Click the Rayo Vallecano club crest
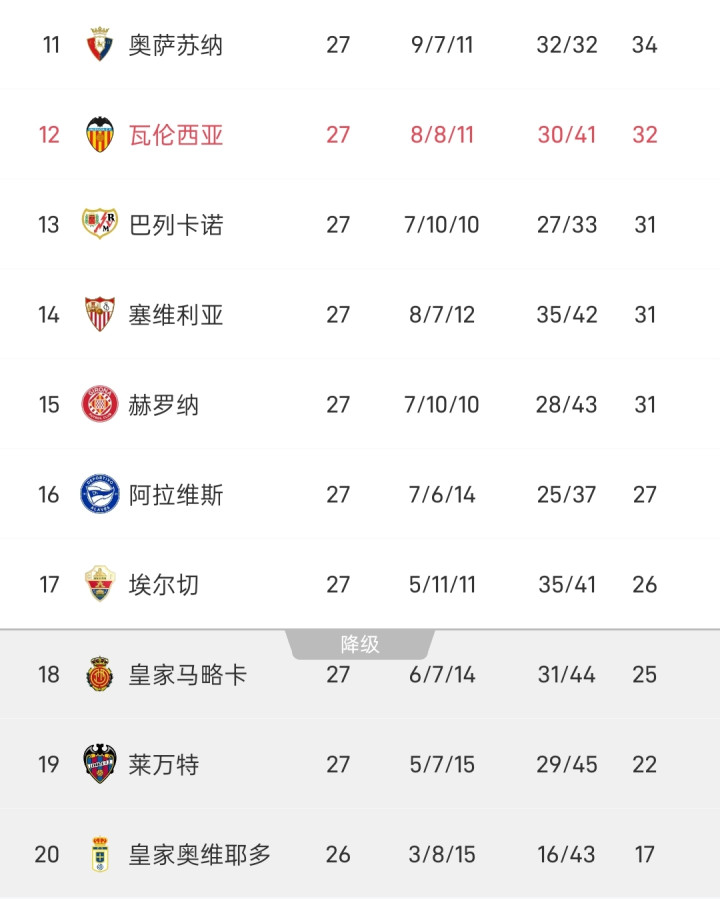 point(100,224)
